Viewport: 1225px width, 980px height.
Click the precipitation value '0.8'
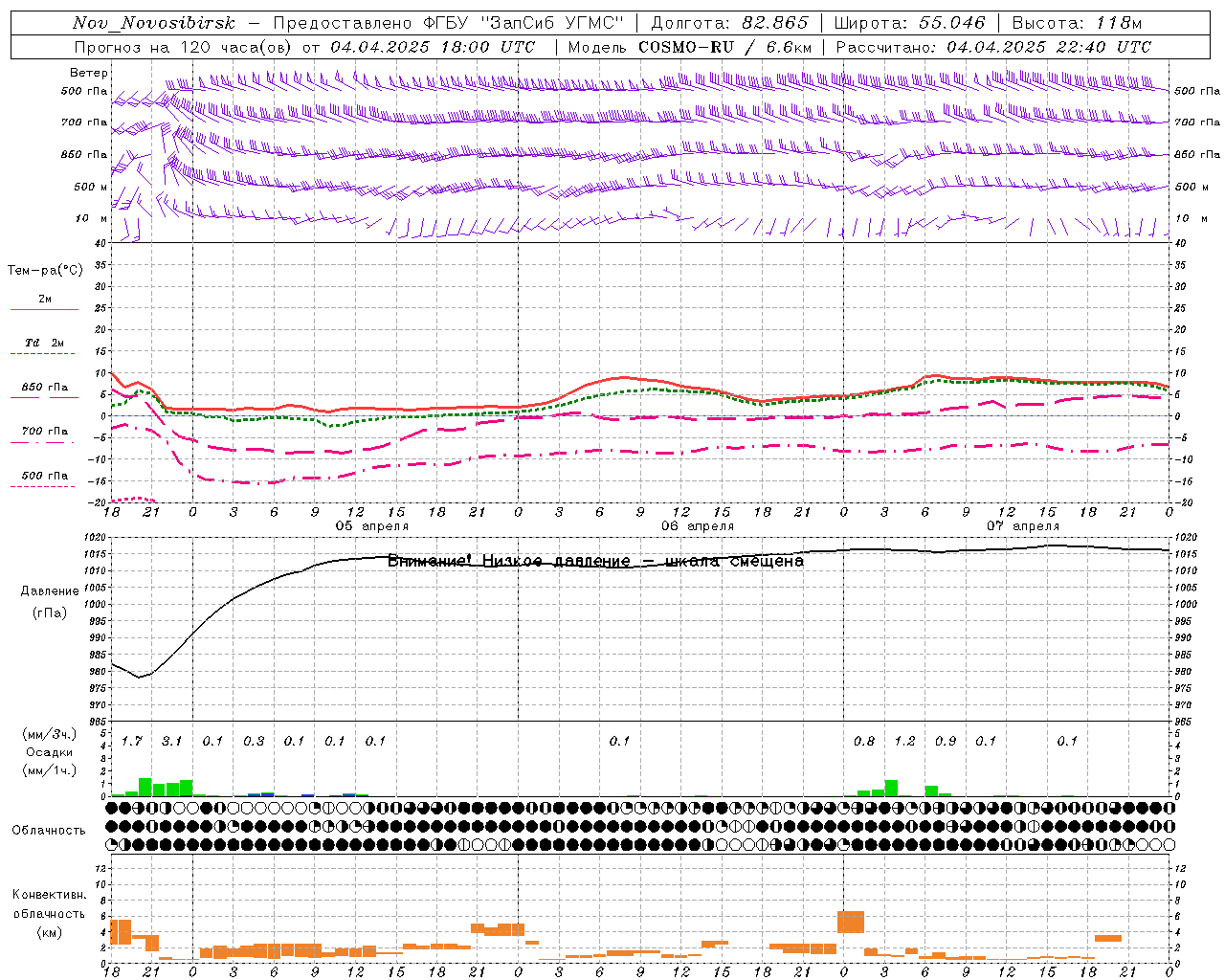click(864, 741)
